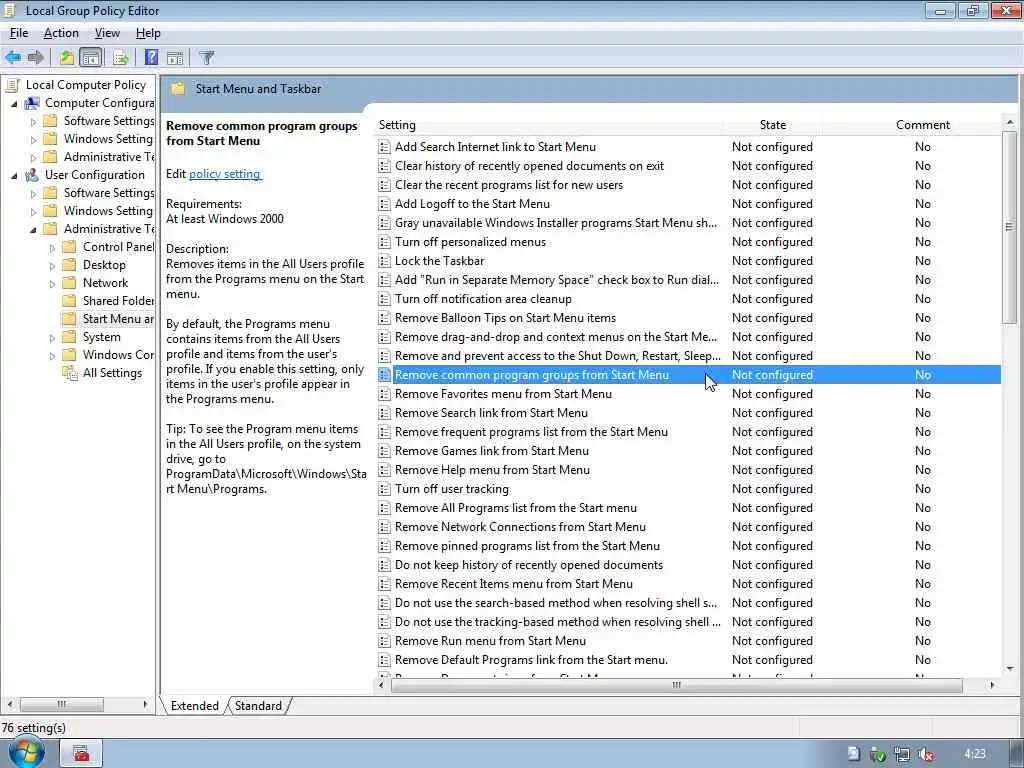Expand the Control Panel tree node
Viewport: 1024px width, 768px height.
(52, 248)
